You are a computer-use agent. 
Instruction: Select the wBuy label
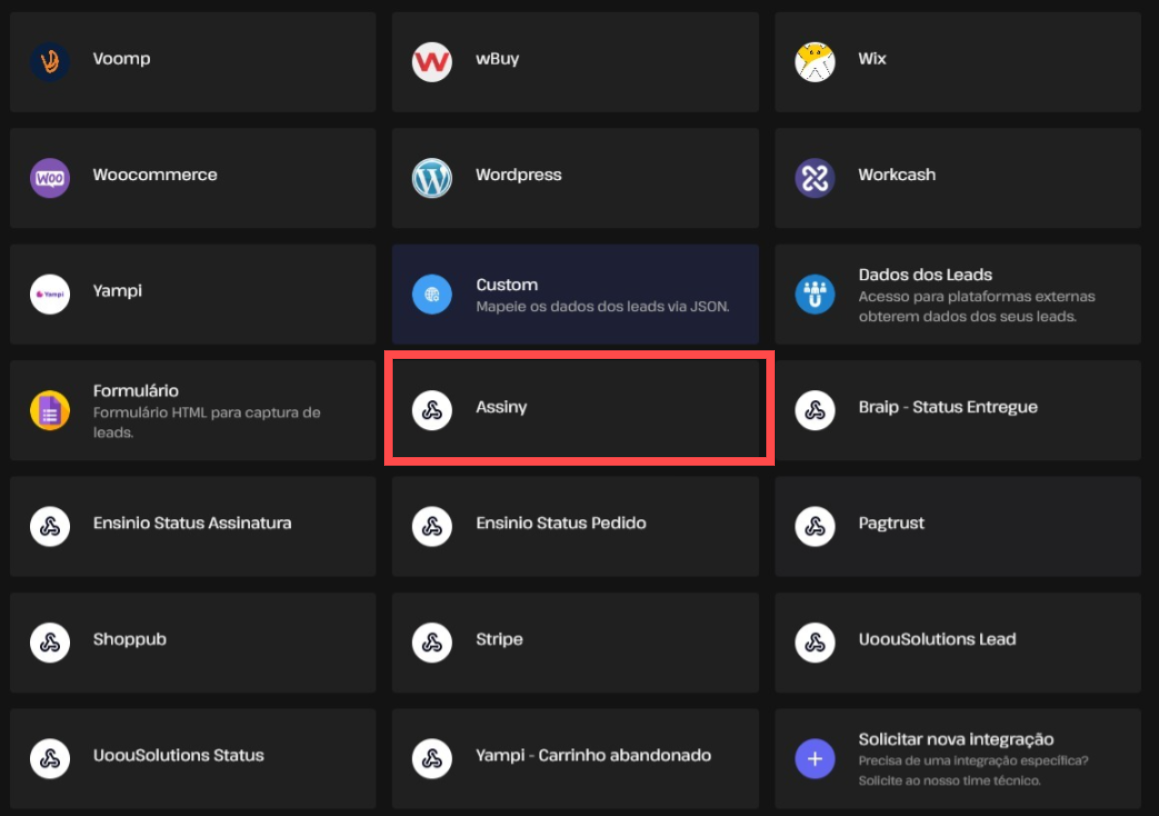click(x=497, y=58)
